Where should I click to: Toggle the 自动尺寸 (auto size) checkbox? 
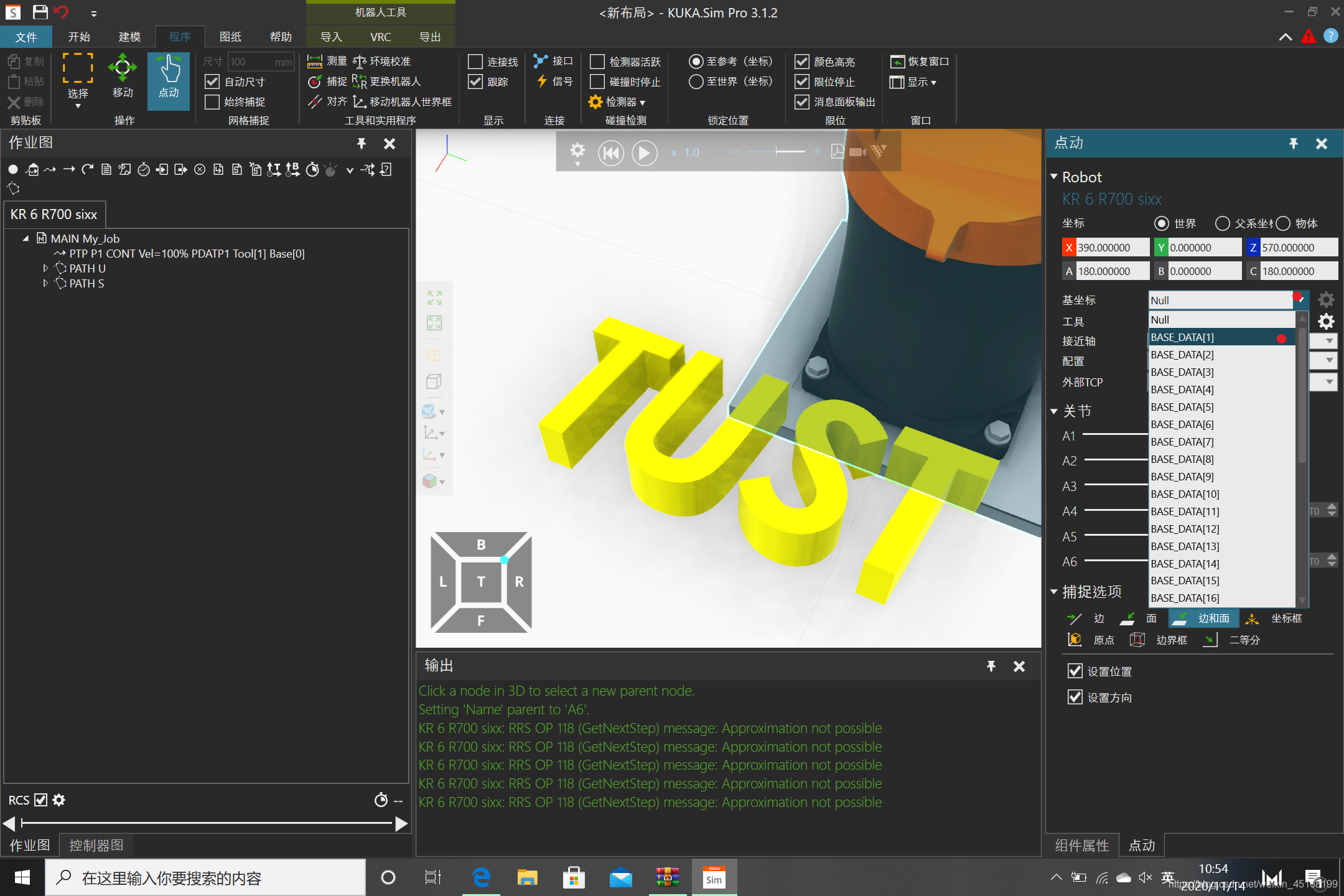212,82
